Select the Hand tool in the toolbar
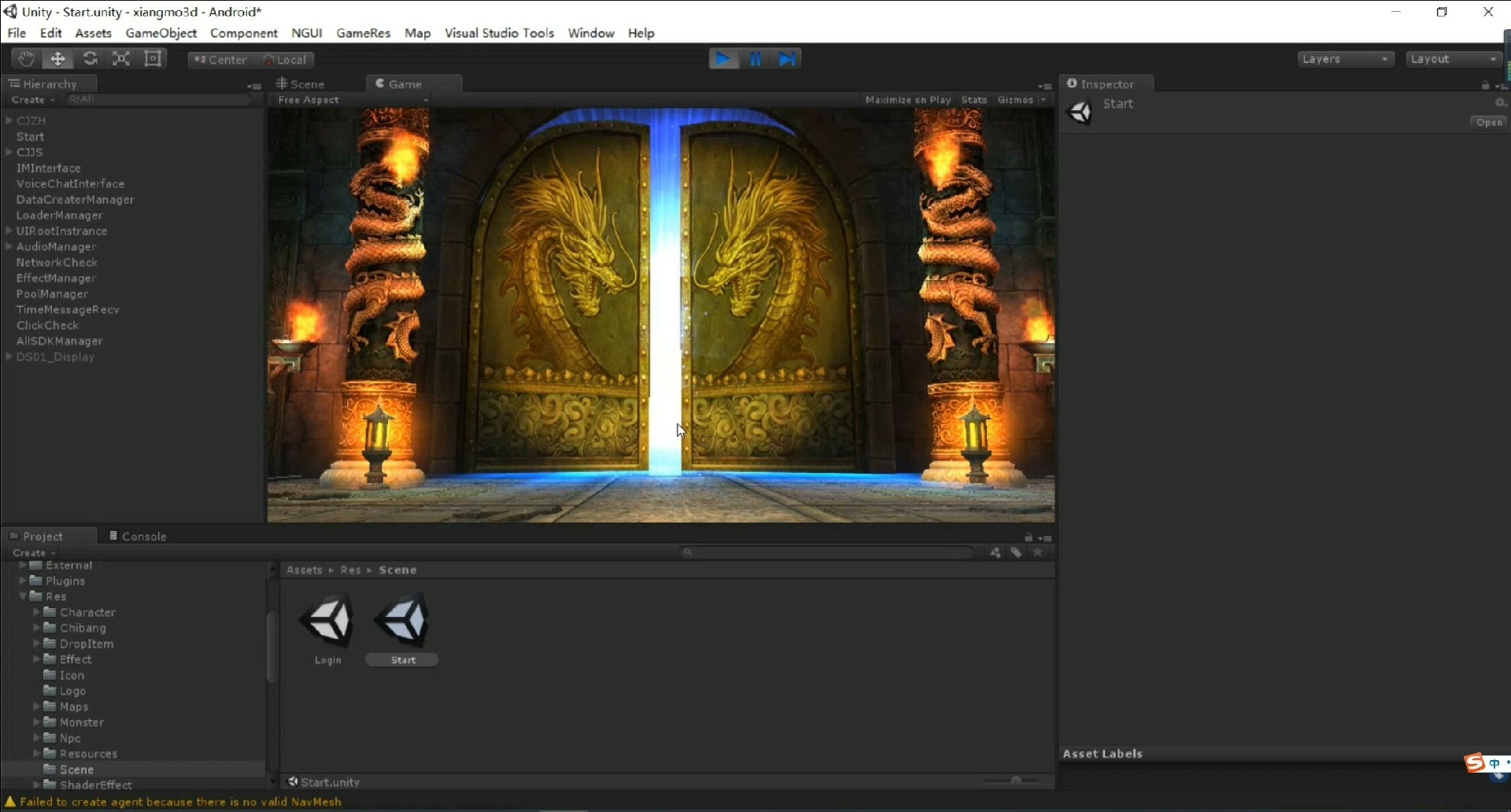 pos(26,59)
